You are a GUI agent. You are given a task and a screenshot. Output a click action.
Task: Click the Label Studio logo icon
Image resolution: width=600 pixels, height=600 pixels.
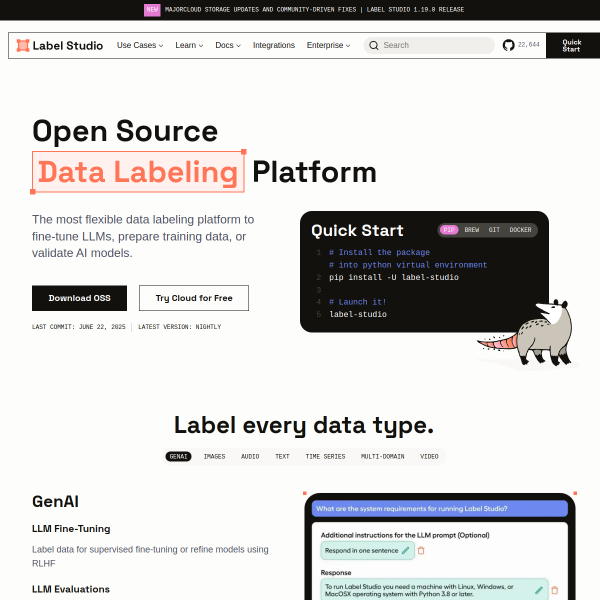23,45
